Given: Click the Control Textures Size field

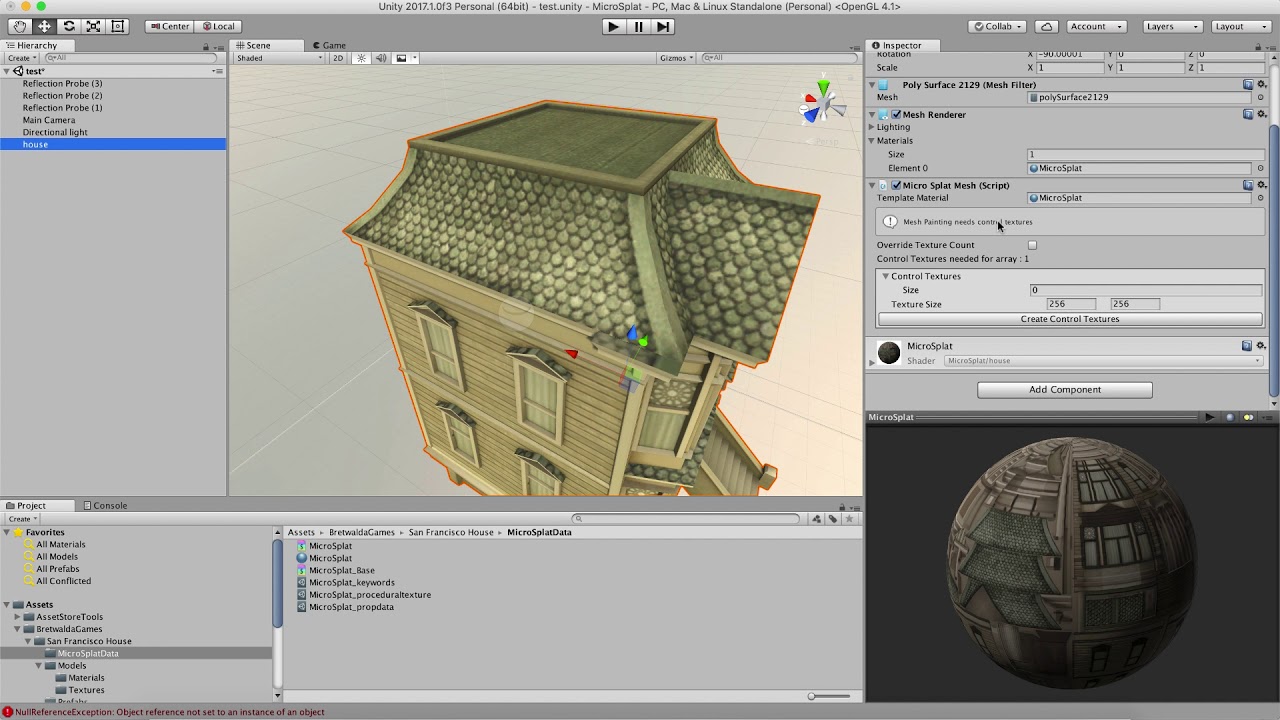Looking at the screenshot, I should (x=1146, y=290).
